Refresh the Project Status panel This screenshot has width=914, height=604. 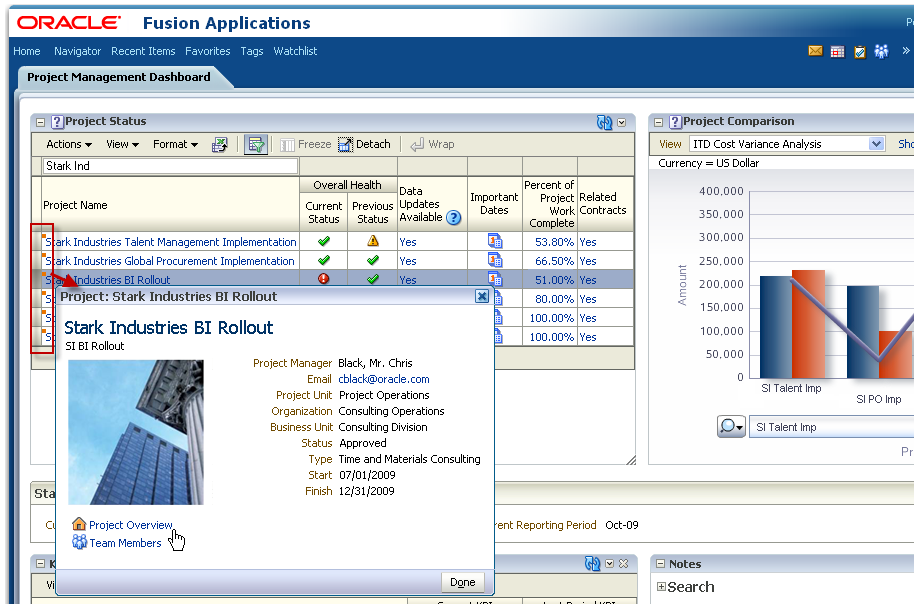[604, 122]
